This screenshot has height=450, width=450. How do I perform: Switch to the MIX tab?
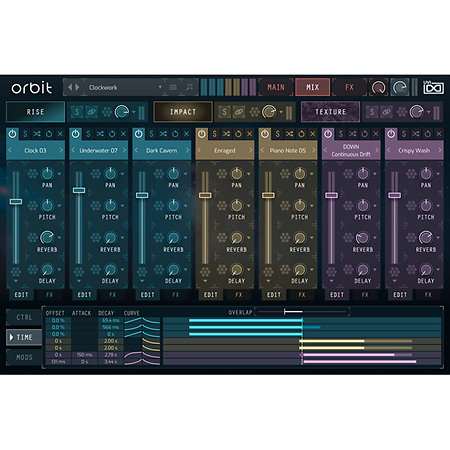pos(313,87)
